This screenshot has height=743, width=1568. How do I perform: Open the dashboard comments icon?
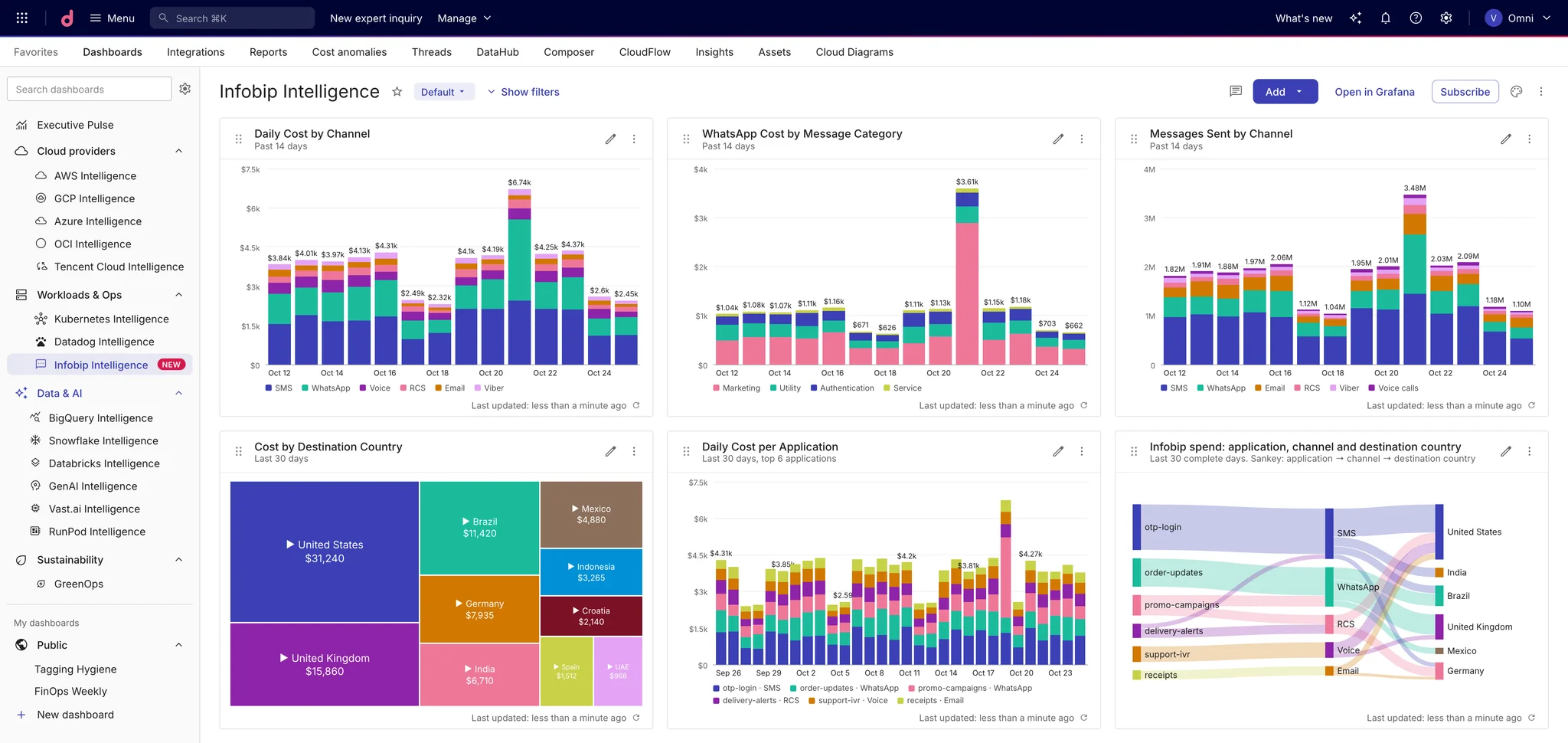(x=1236, y=91)
